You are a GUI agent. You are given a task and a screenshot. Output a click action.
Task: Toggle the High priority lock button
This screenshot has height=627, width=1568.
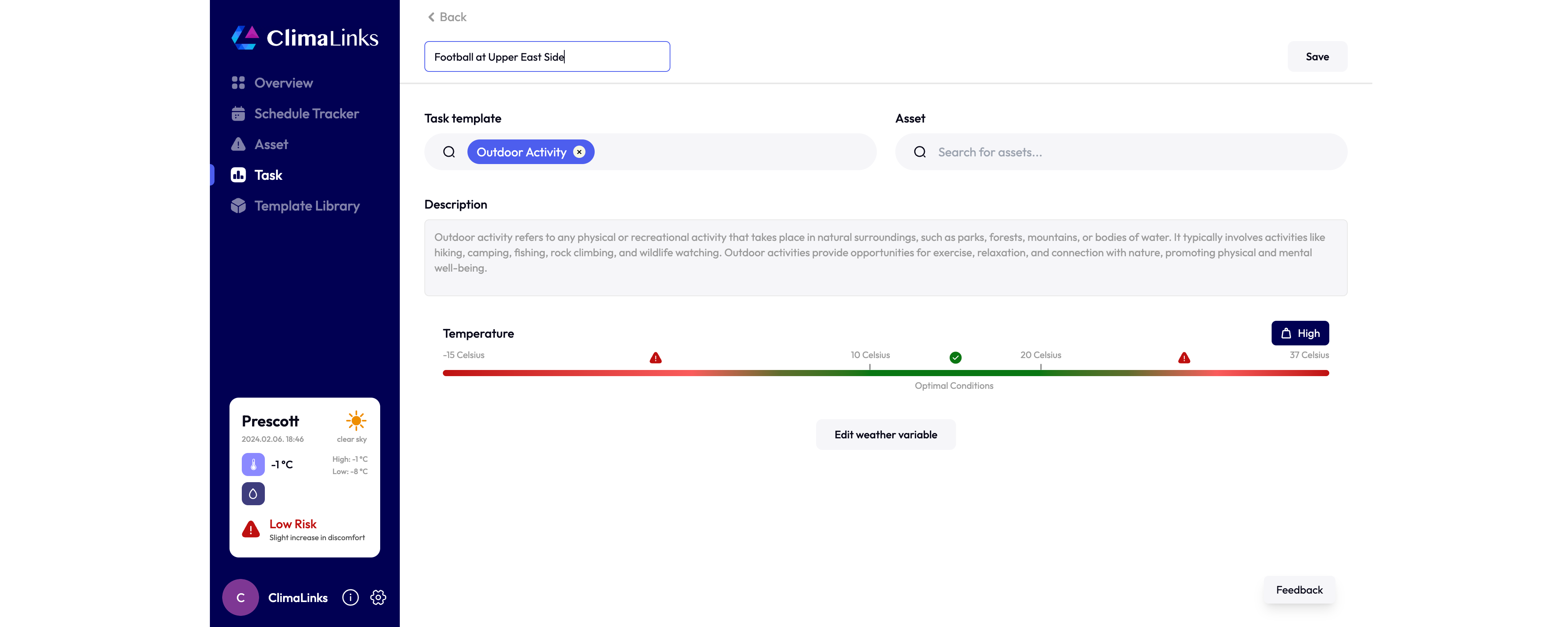(1300, 333)
